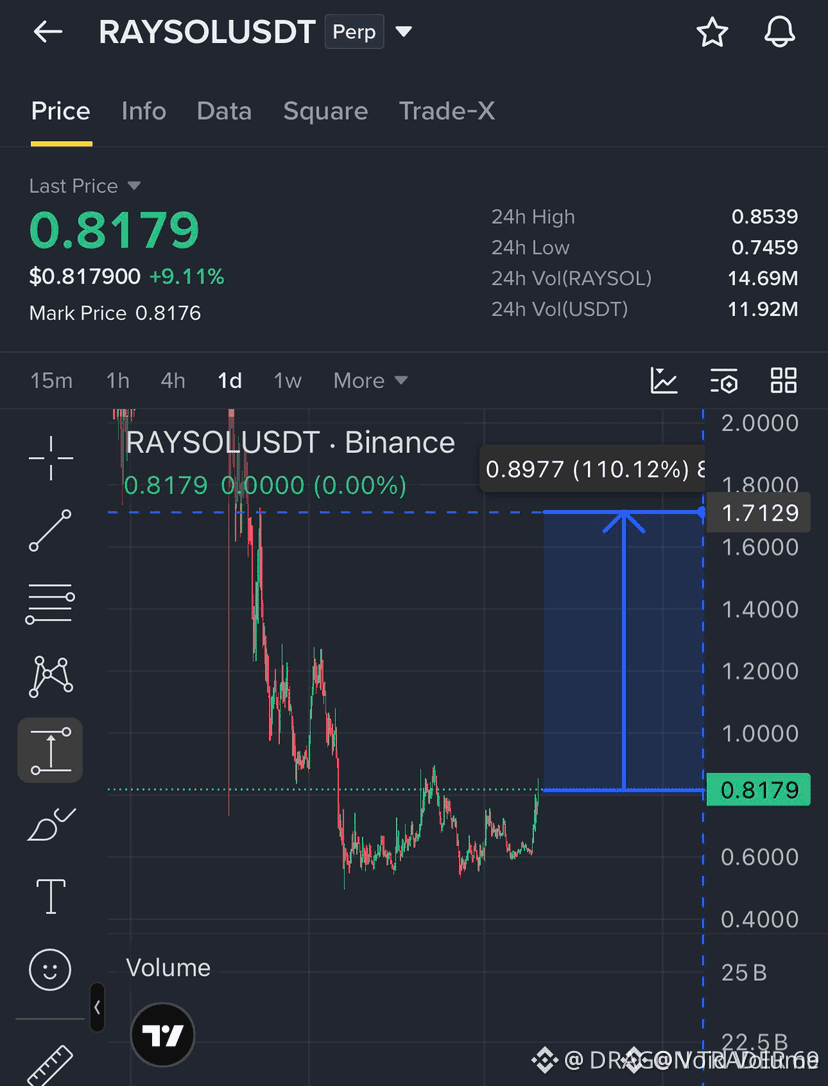The image size is (828, 1086).
Task: Open the grid layout icon
Action: coord(784,380)
